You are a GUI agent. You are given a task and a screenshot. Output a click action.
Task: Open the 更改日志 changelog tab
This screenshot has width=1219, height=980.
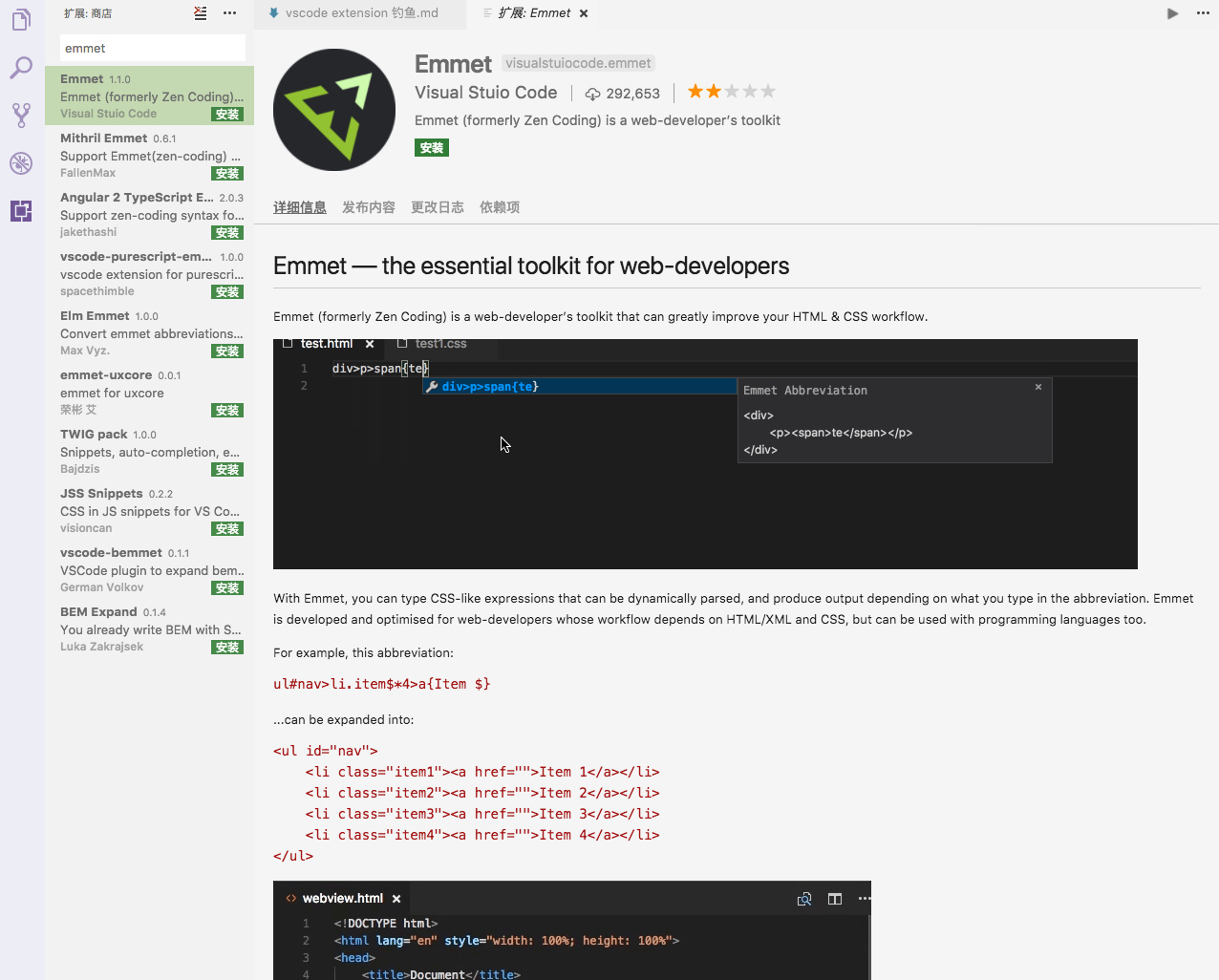tap(438, 207)
